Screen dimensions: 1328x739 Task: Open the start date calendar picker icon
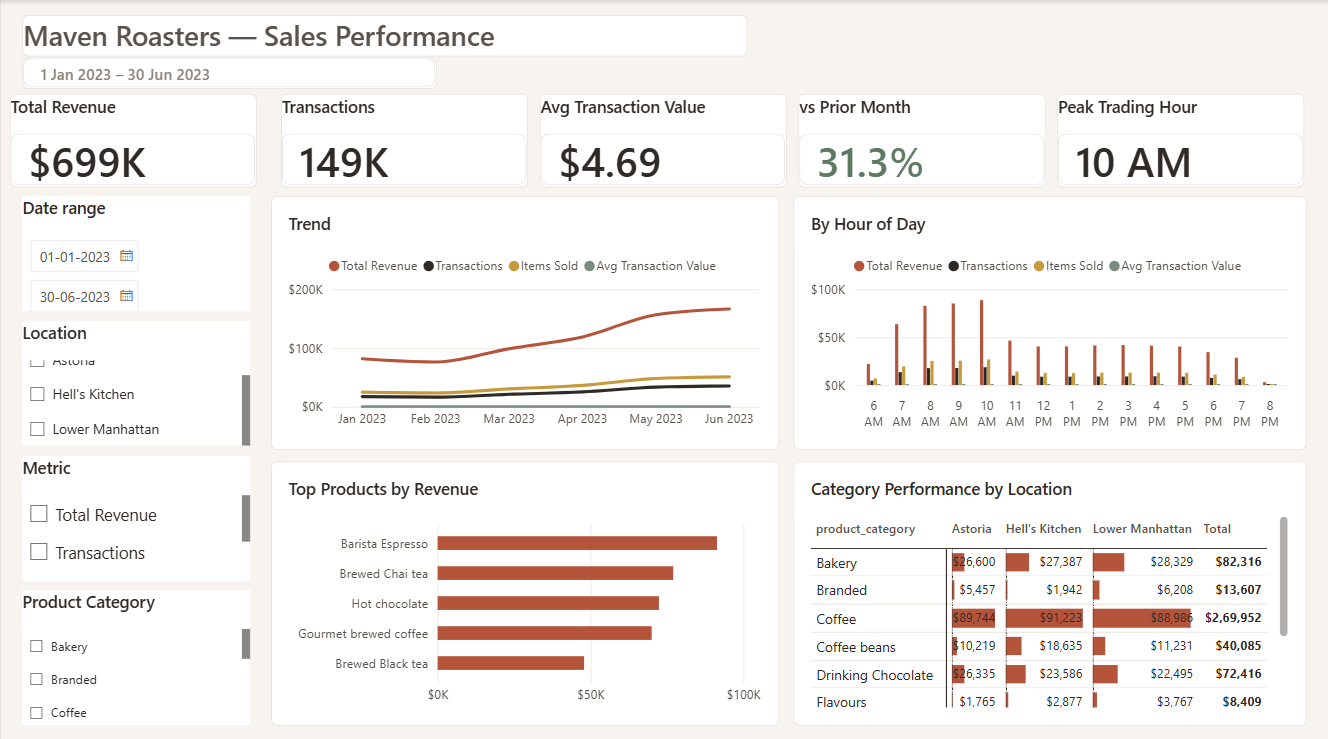tap(127, 257)
